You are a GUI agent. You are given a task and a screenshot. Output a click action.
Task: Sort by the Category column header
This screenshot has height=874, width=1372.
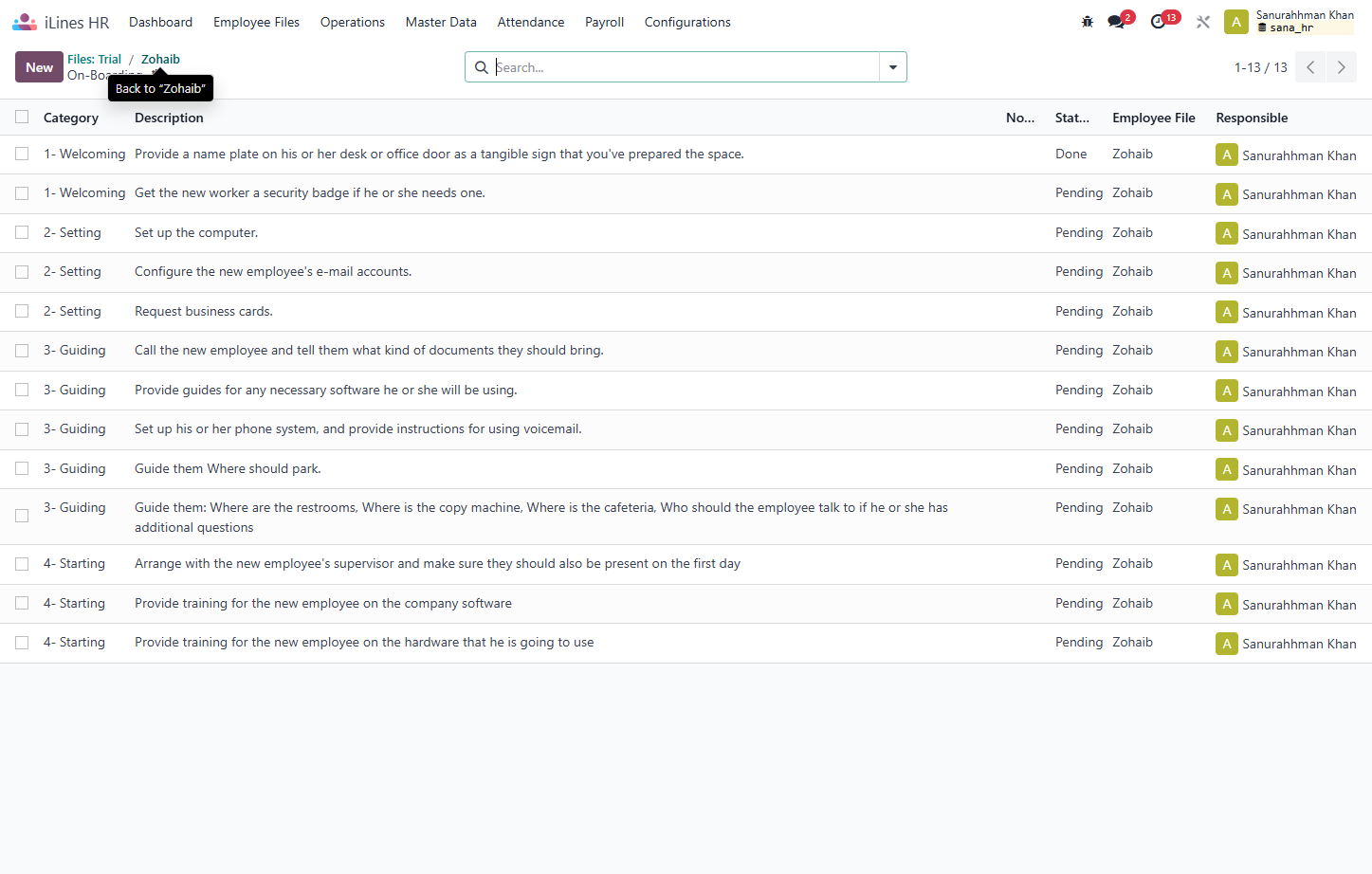coord(71,118)
